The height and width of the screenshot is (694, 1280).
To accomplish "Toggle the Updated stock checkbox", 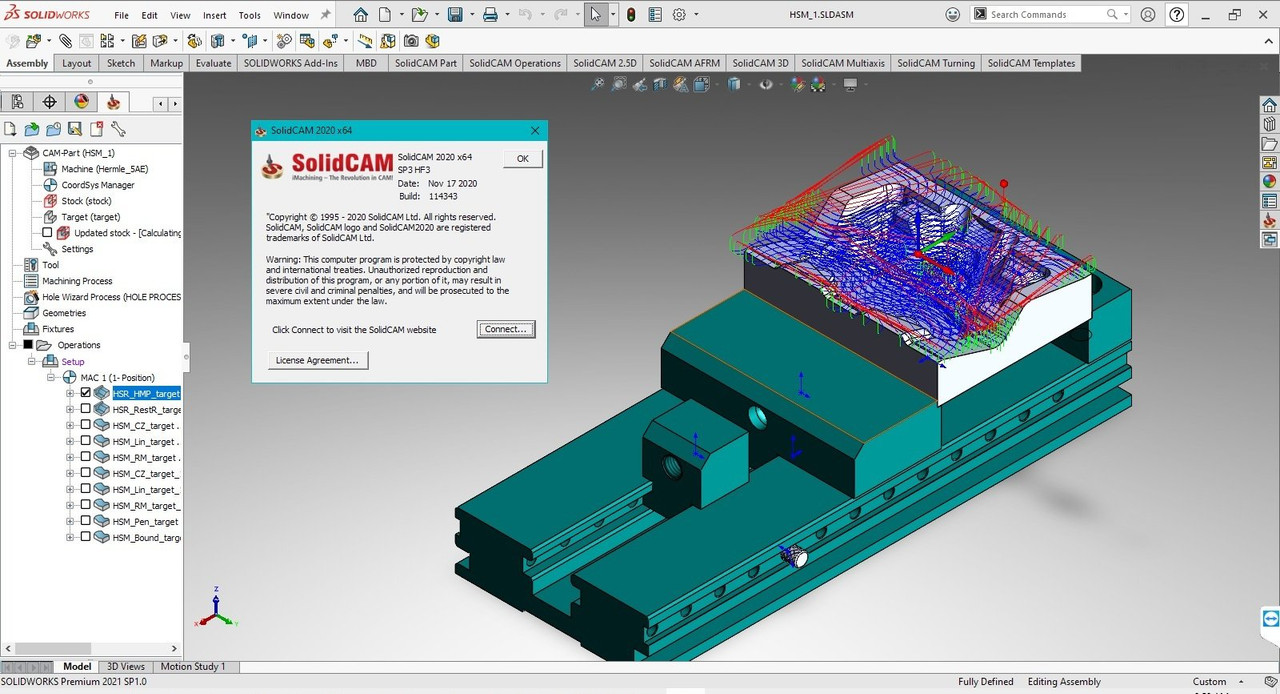I will (47, 233).
